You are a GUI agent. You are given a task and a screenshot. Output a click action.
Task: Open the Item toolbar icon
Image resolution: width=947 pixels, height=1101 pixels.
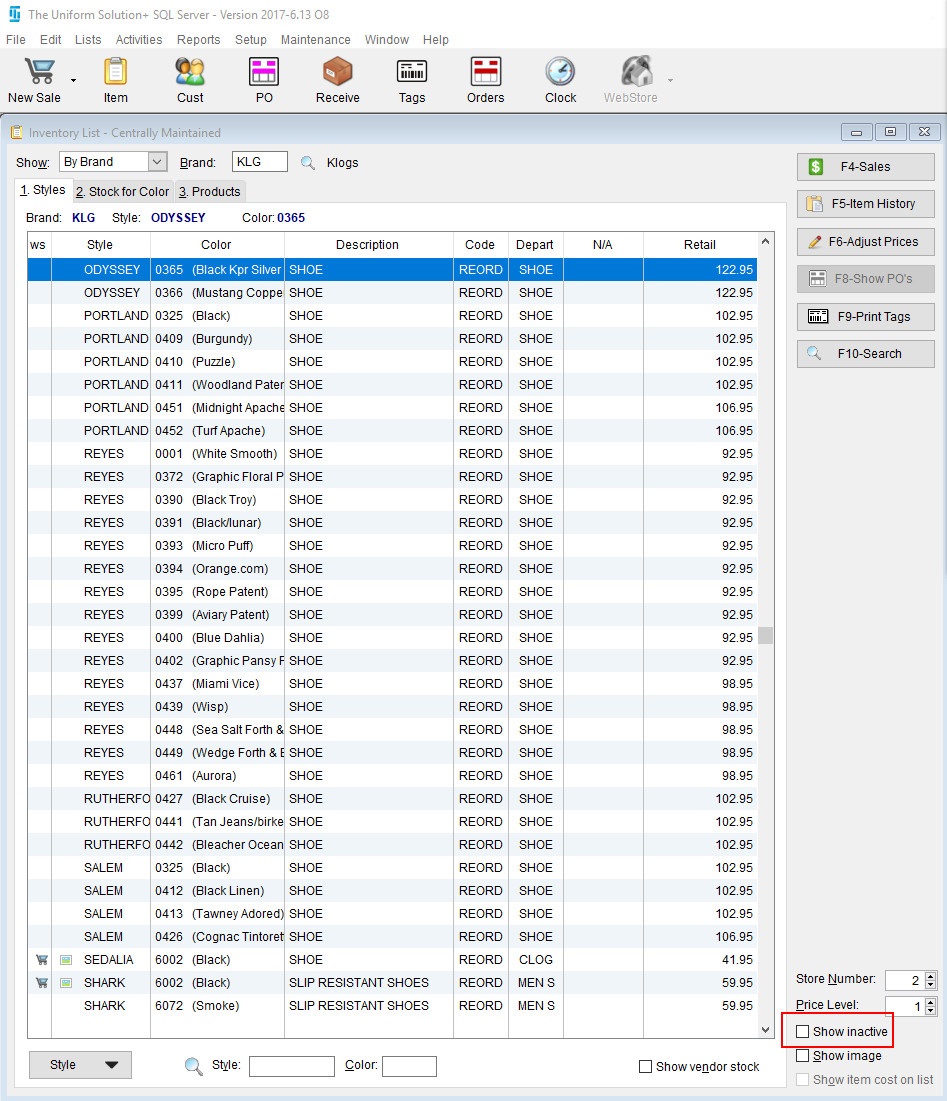pos(115,72)
